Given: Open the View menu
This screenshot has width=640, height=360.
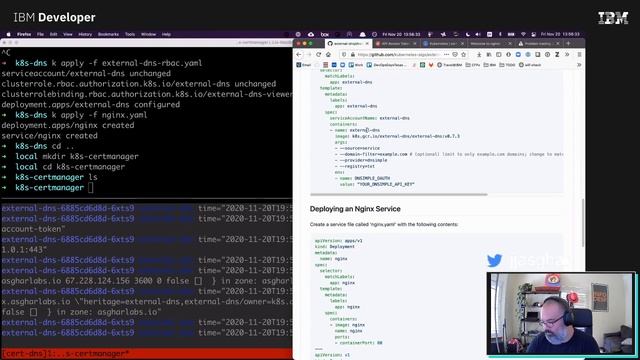Looking at the screenshot, I should [68, 34].
